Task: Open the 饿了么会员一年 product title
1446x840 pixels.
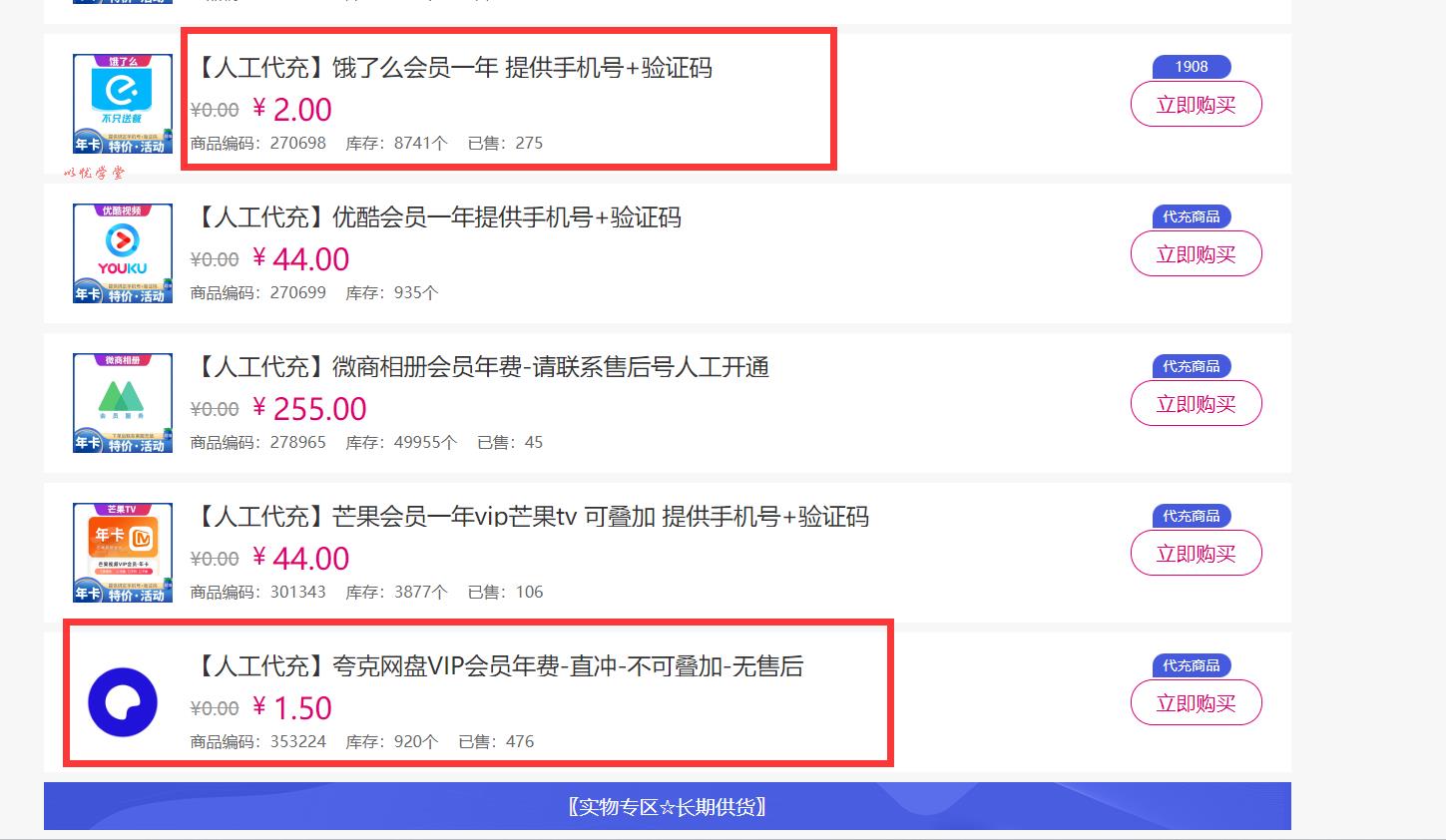Action: pyautogui.click(x=451, y=68)
